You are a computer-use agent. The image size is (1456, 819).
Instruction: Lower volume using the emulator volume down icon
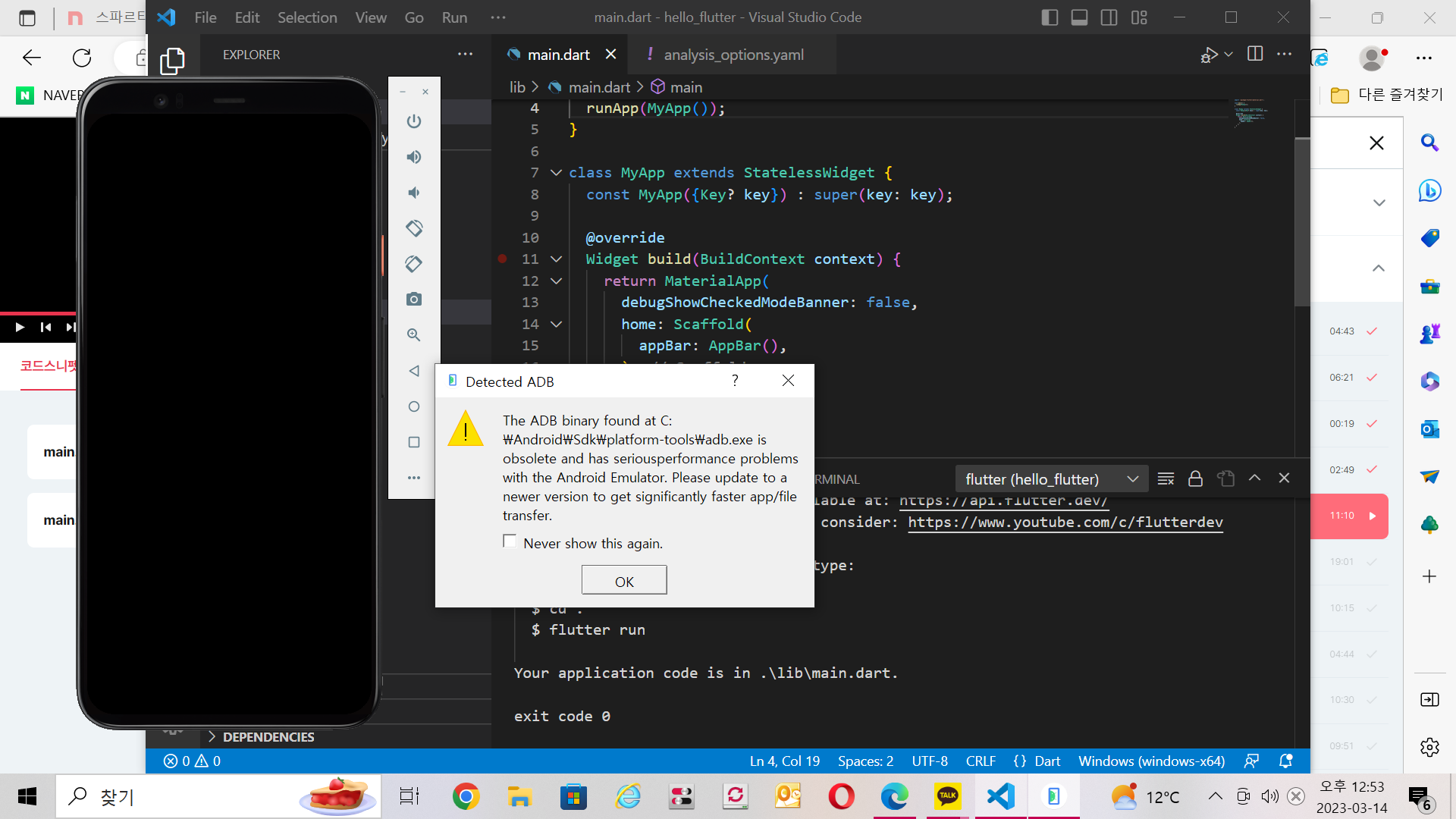point(414,193)
